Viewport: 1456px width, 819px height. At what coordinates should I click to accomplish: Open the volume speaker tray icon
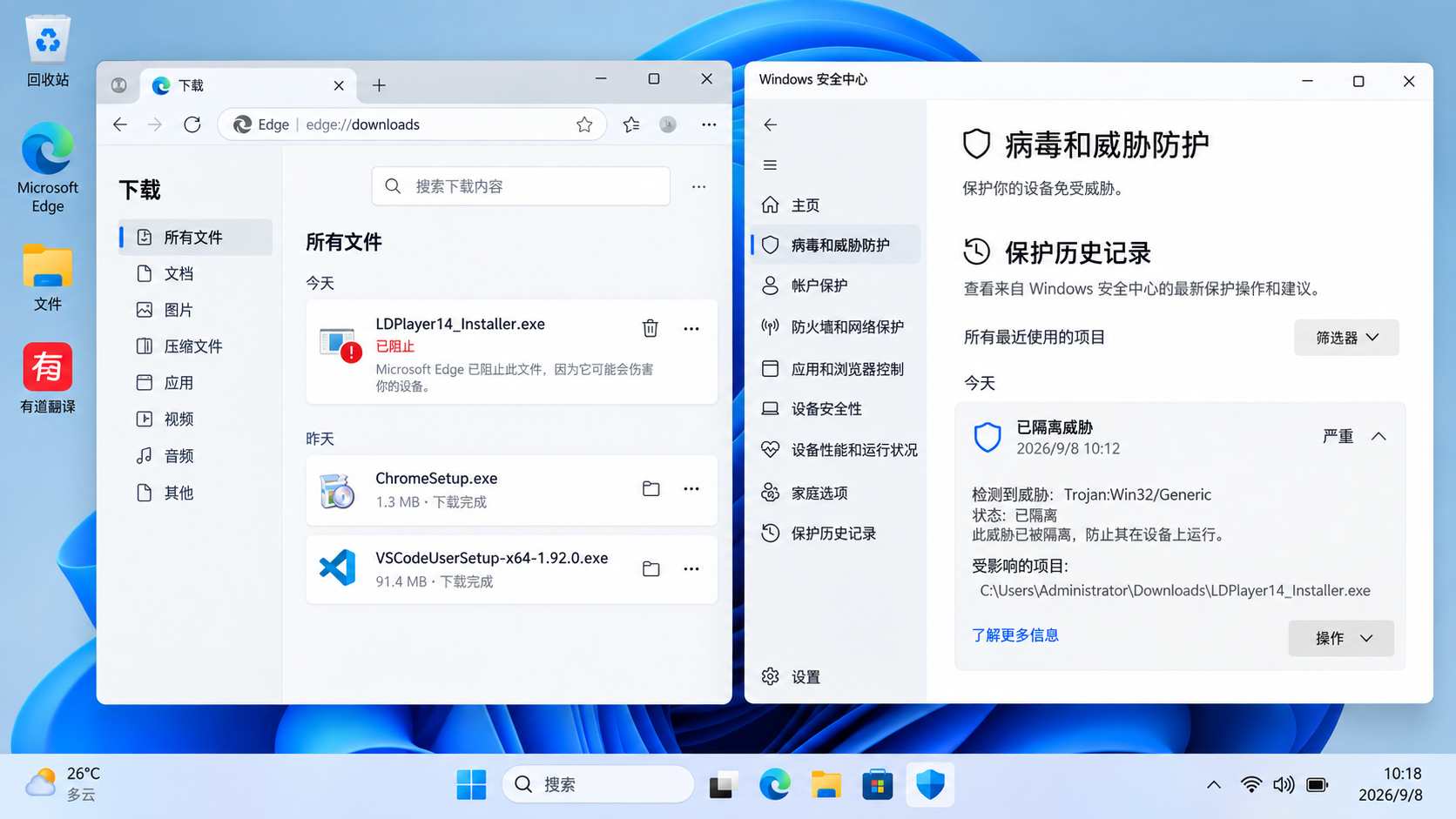[1284, 784]
